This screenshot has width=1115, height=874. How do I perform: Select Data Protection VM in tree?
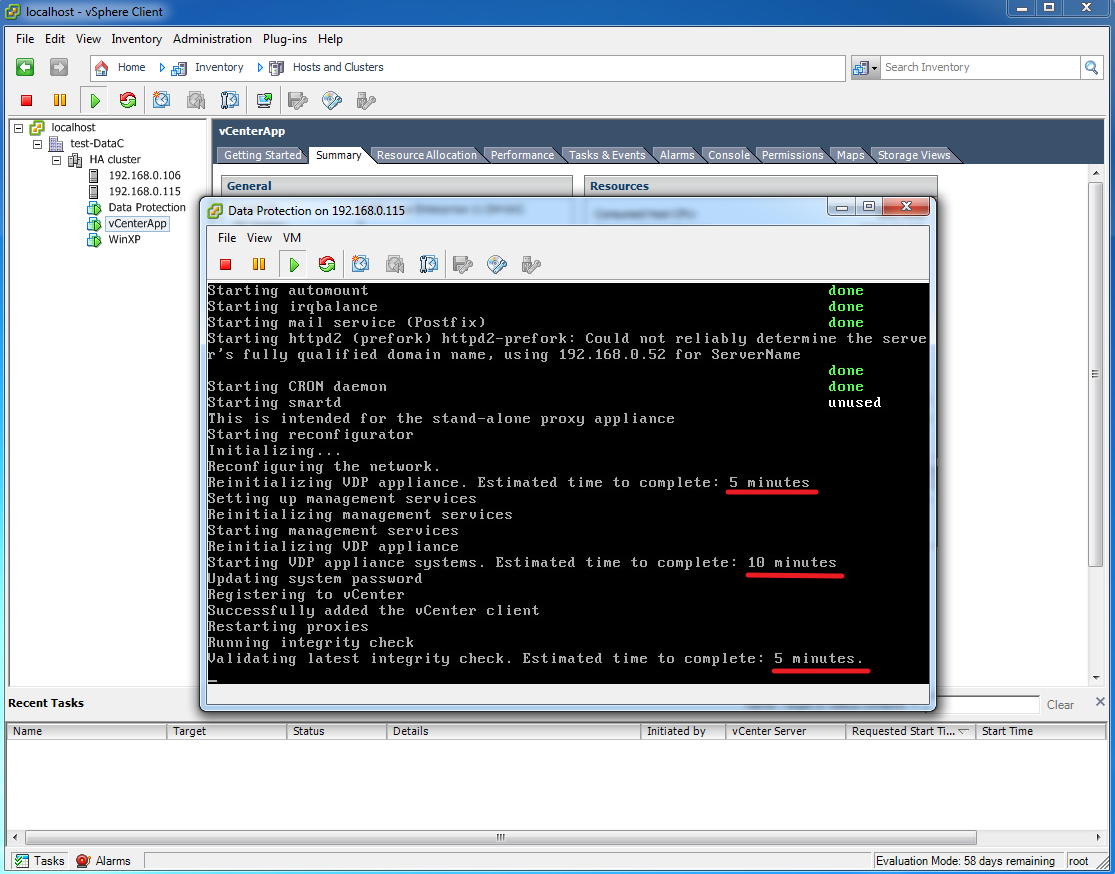(146, 208)
